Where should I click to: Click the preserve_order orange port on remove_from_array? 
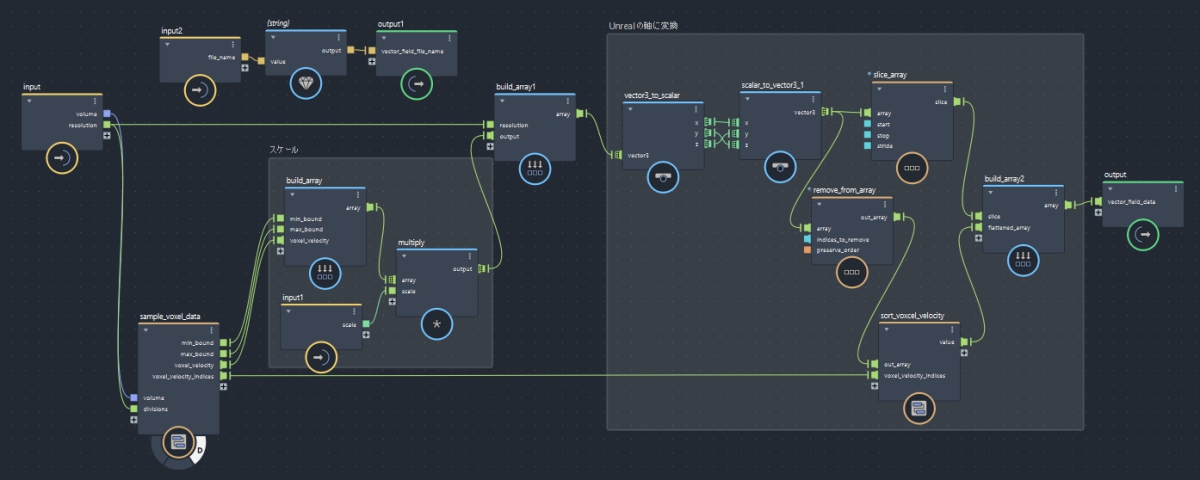tap(808, 250)
